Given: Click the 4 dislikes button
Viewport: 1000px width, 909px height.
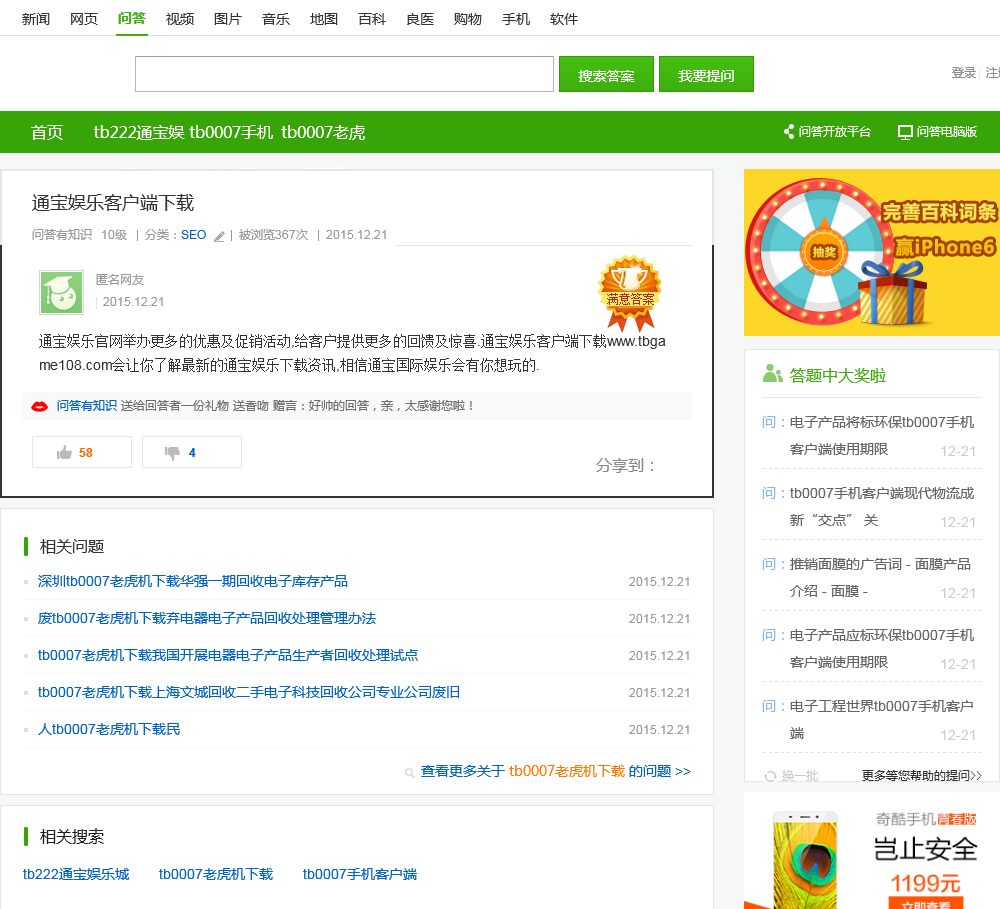Looking at the screenshot, I should [191, 452].
